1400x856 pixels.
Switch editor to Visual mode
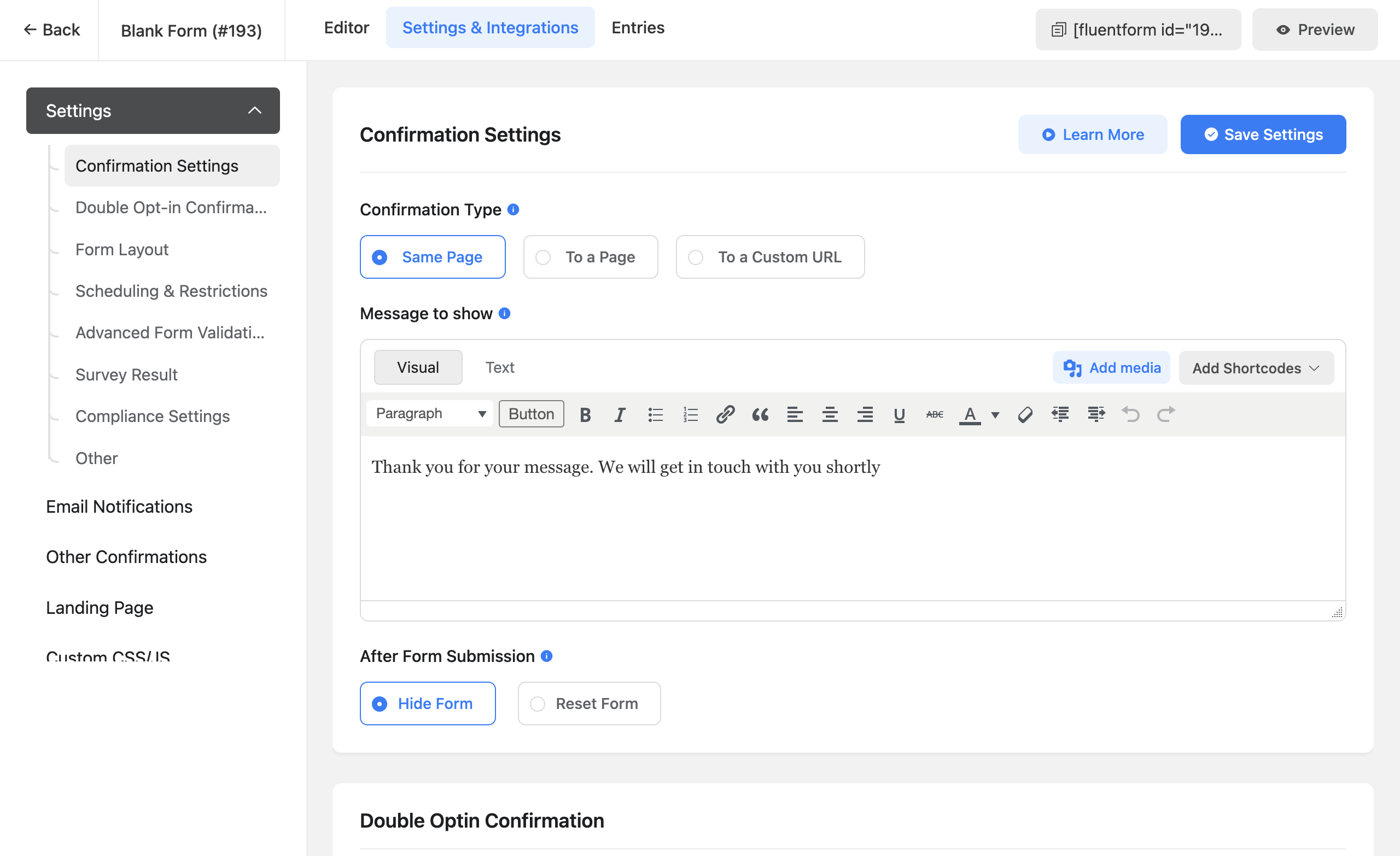tap(418, 367)
